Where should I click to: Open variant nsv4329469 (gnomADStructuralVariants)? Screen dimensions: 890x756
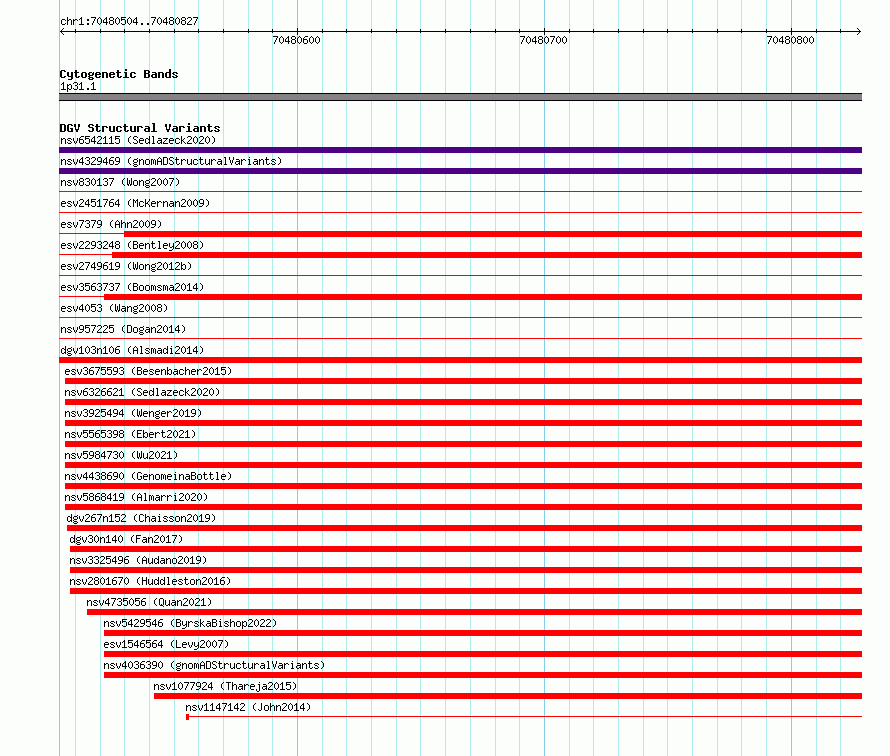point(171,161)
